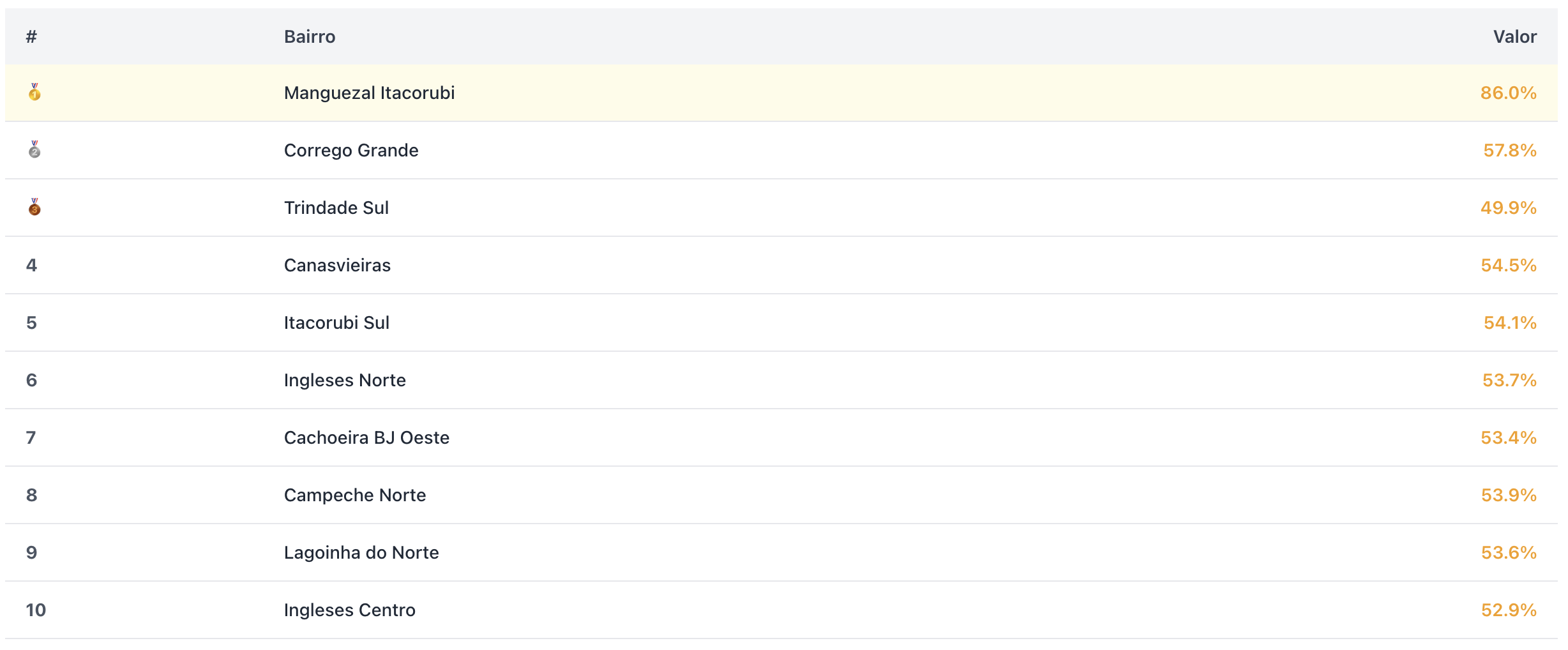The image size is (1568, 650).
Task: Choose Campeche Norte from the ranking
Action: (355, 495)
